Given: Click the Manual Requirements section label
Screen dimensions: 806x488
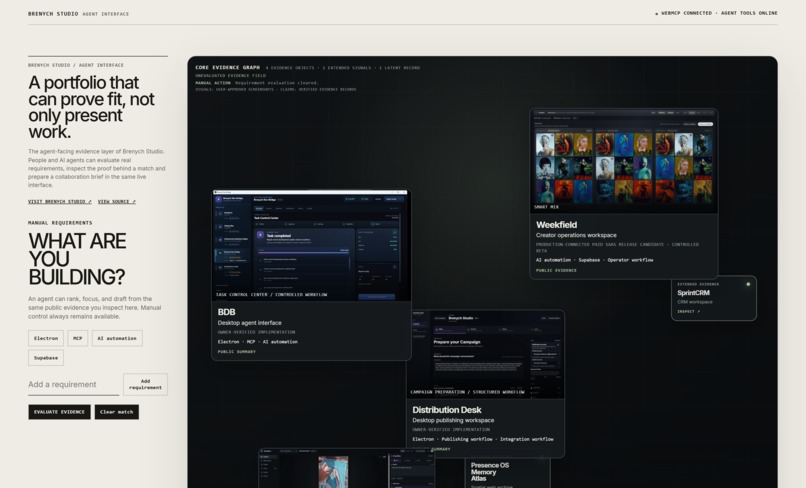Looking at the screenshot, I should tap(60, 223).
